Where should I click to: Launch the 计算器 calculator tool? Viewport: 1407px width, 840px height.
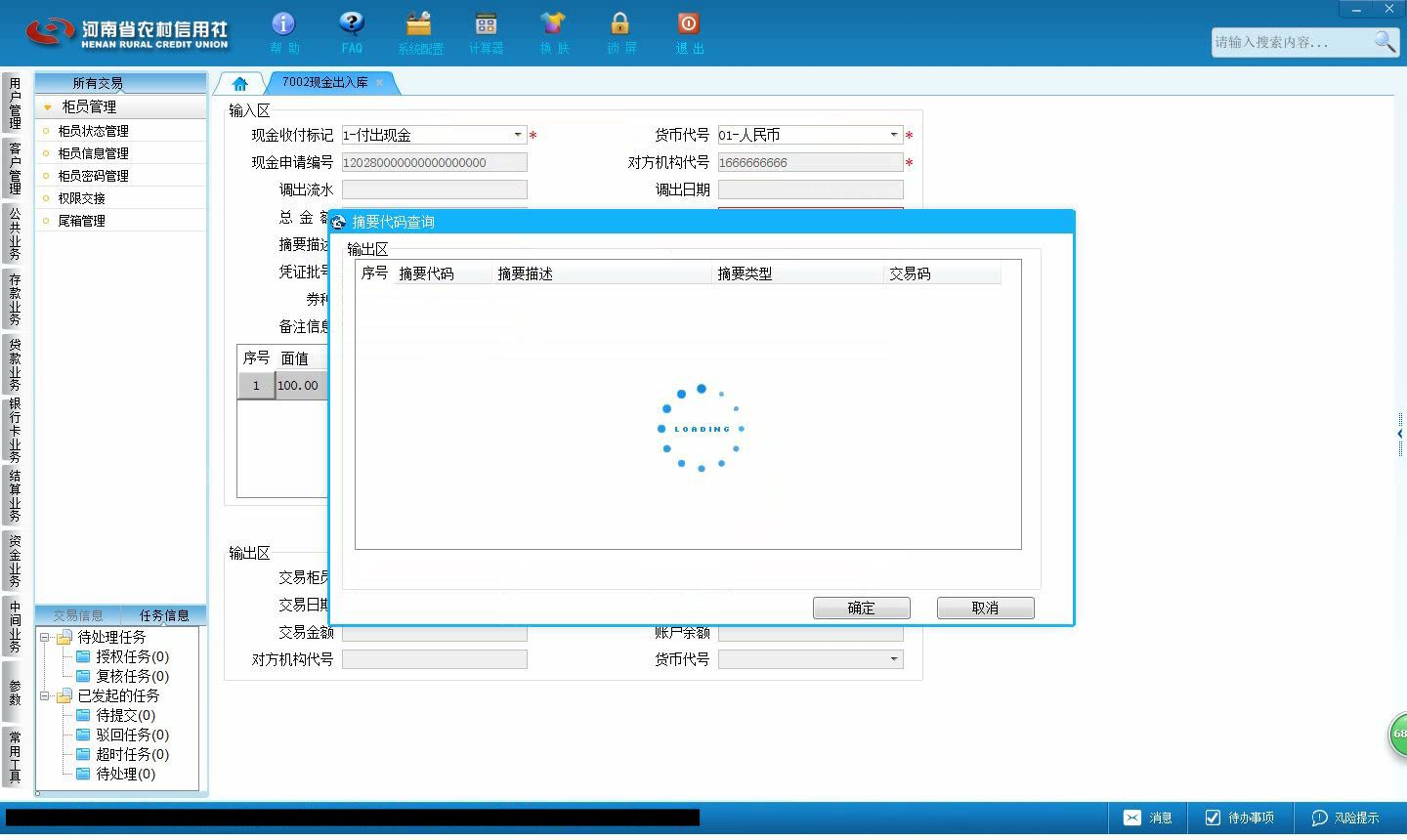point(486,32)
